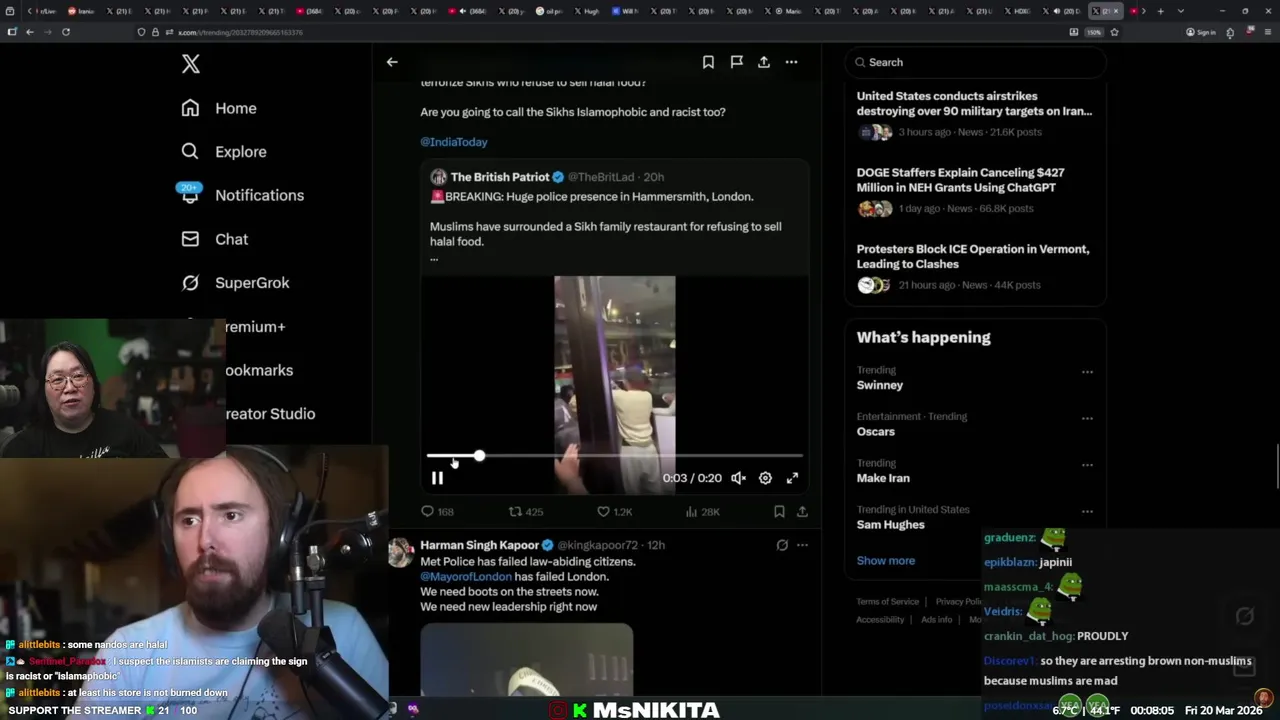Click the browser reload button
Viewport: 1280px width, 720px height.
tap(66, 32)
